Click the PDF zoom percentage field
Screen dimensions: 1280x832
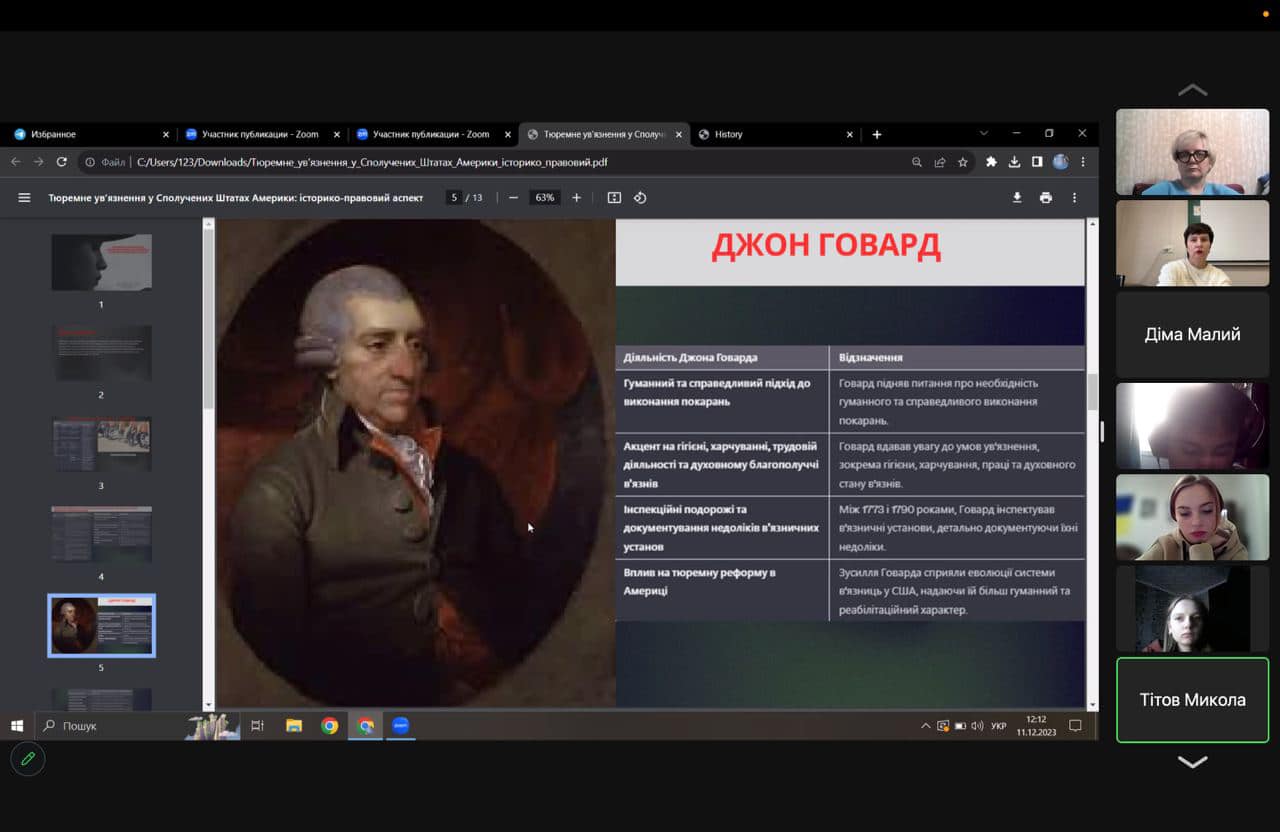[x=544, y=198]
